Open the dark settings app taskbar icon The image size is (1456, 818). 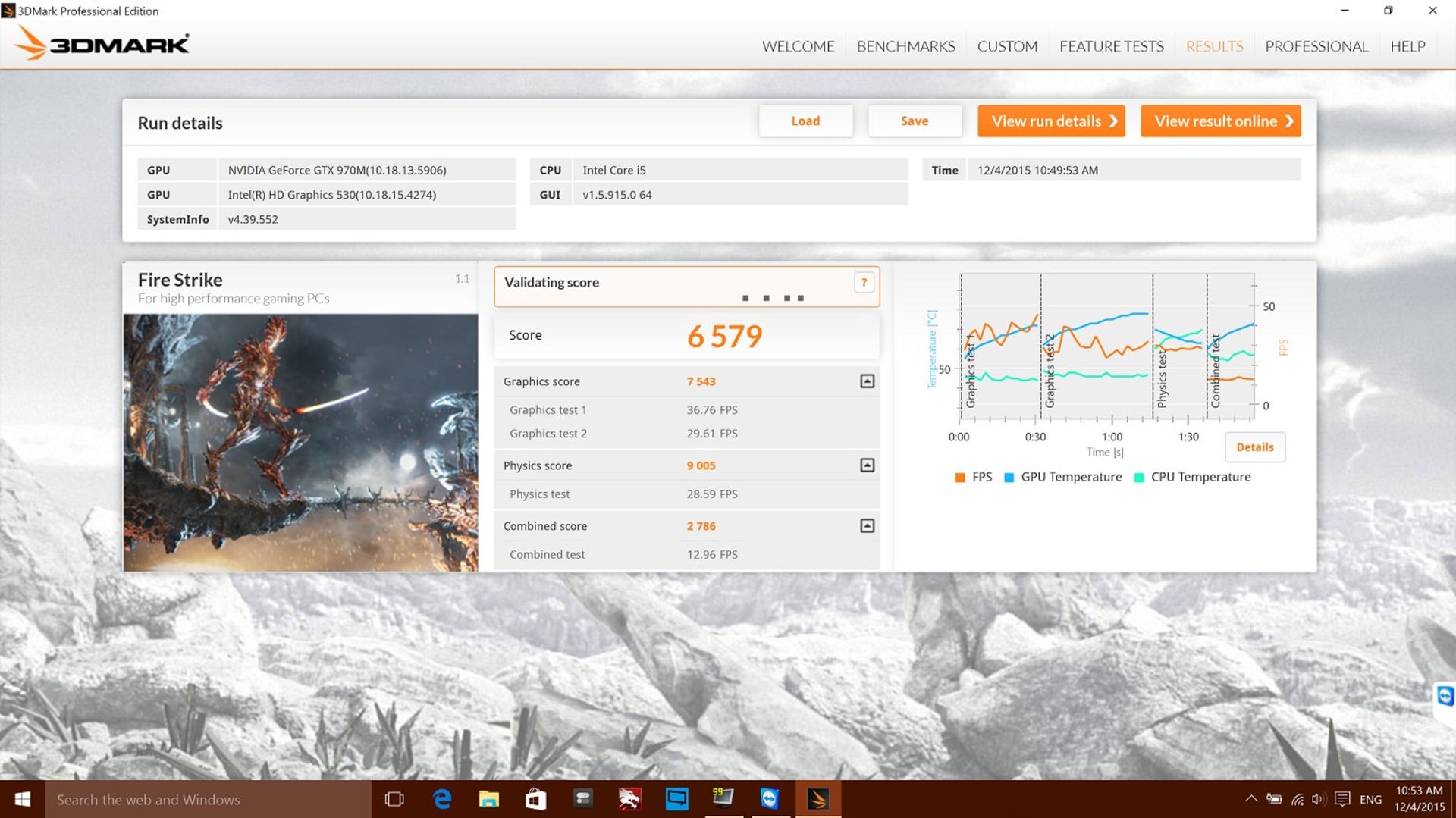tap(582, 800)
